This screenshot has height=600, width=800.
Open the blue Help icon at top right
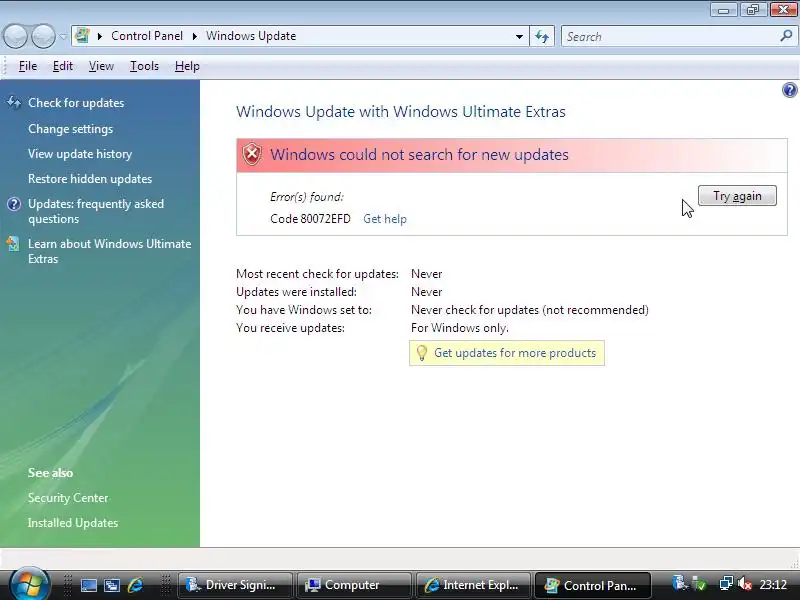click(789, 90)
